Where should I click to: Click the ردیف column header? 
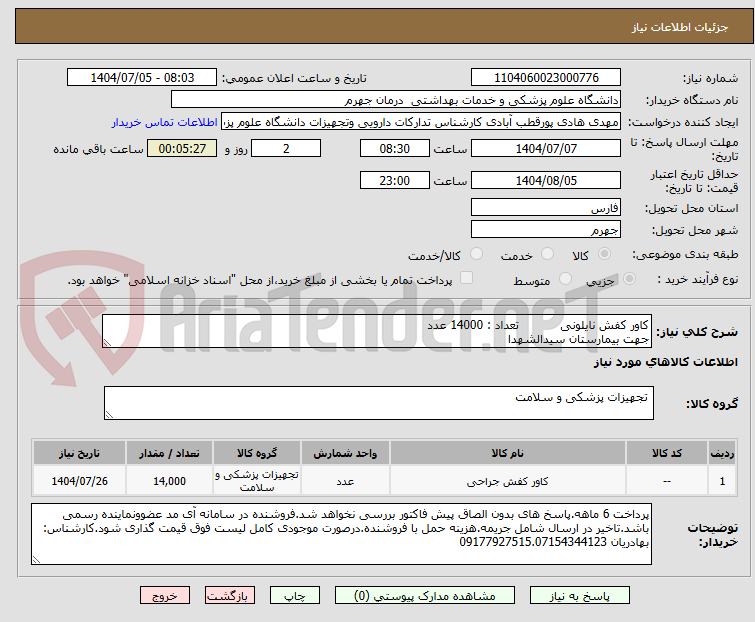722,453
